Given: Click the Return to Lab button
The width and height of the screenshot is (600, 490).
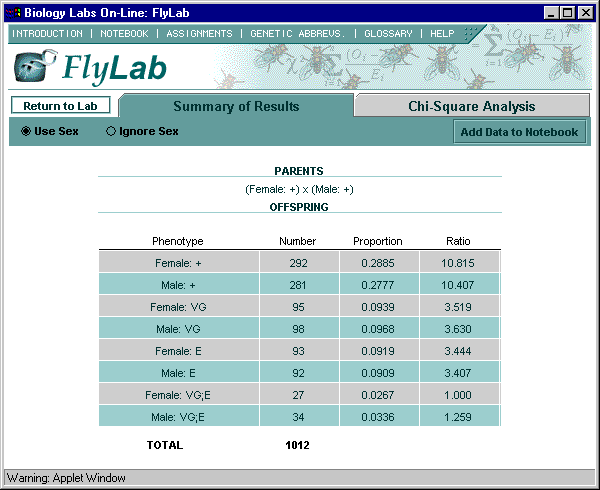Looking at the screenshot, I should point(60,106).
